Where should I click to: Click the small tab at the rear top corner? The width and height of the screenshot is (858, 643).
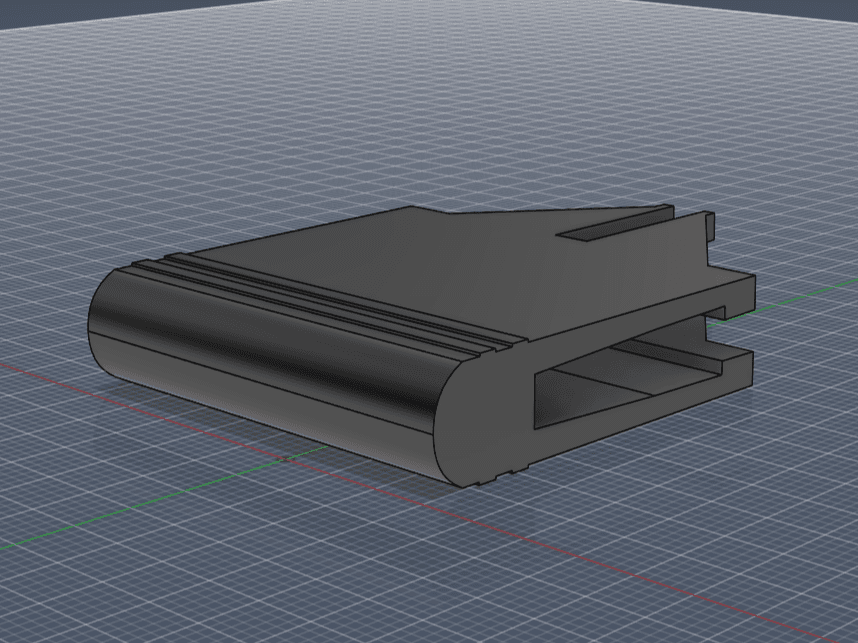710,227
